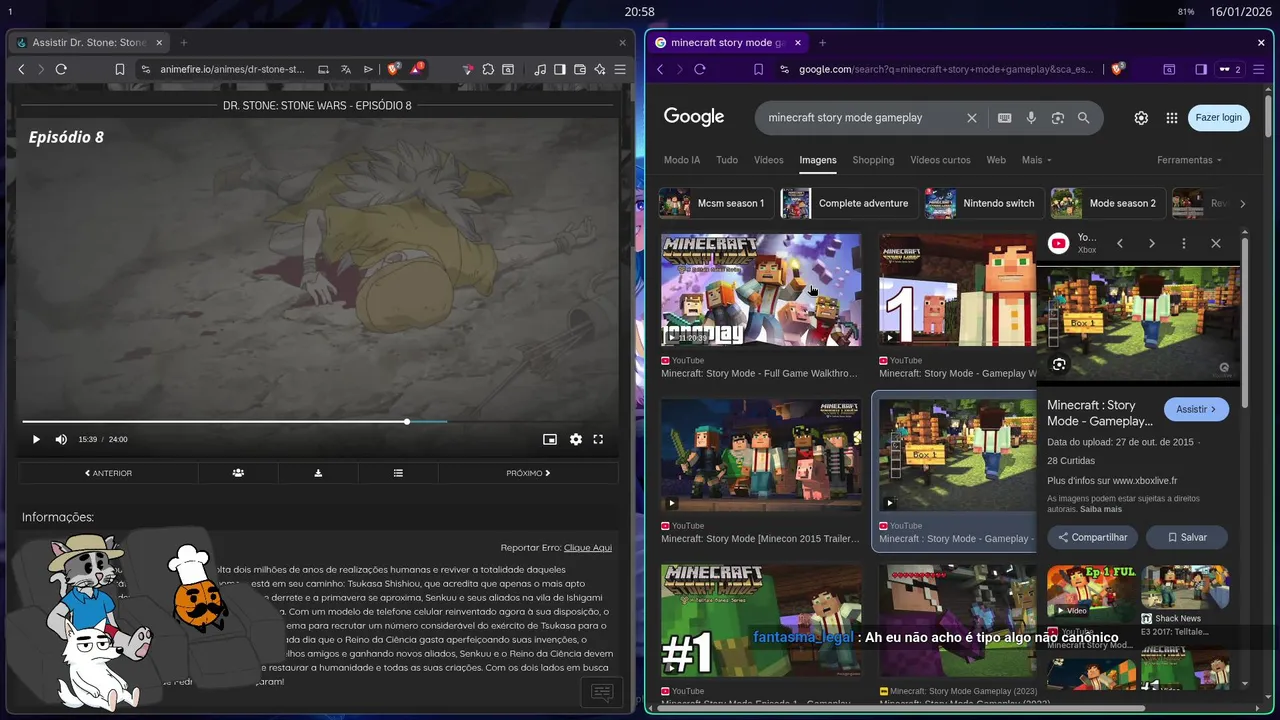The height and width of the screenshot is (720, 1280).
Task: Click the download icon below the player
Action: (318, 473)
